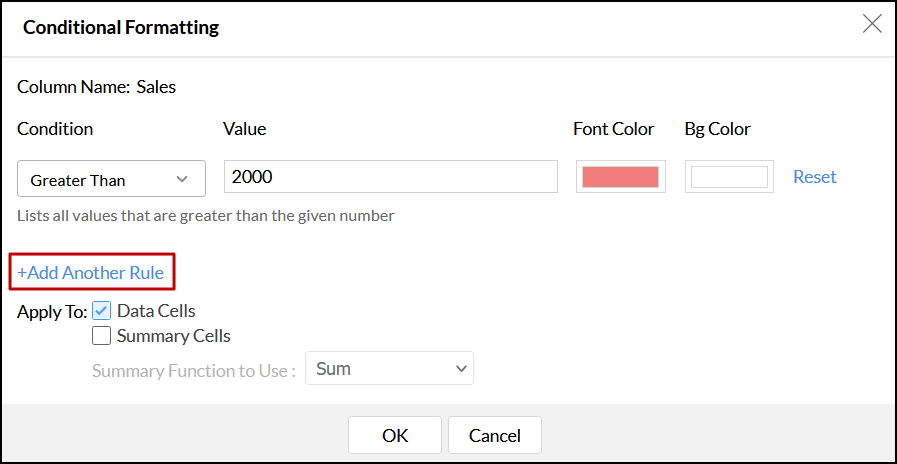Toggle Data Cells using its text label

pos(156,311)
